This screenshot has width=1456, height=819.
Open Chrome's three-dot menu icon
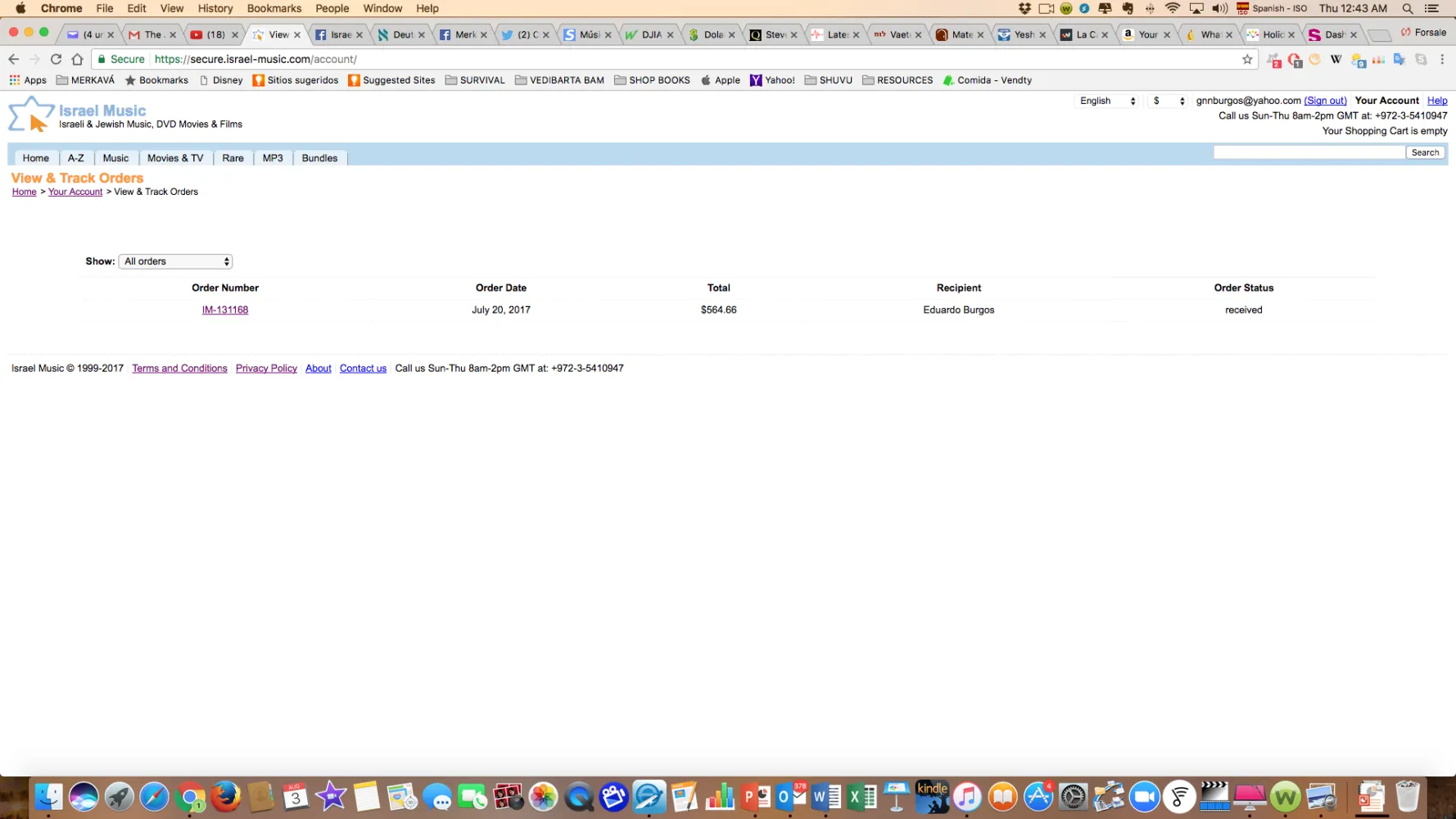[x=1442, y=59]
